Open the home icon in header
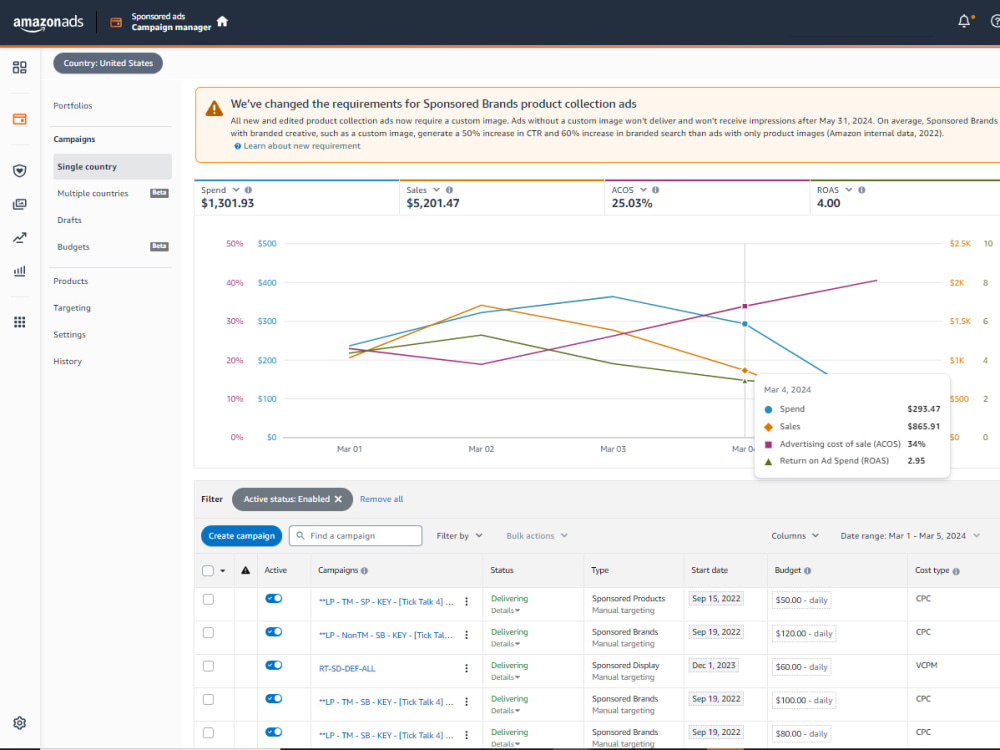This screenshot has height=750, width=1000. [222, 22]
